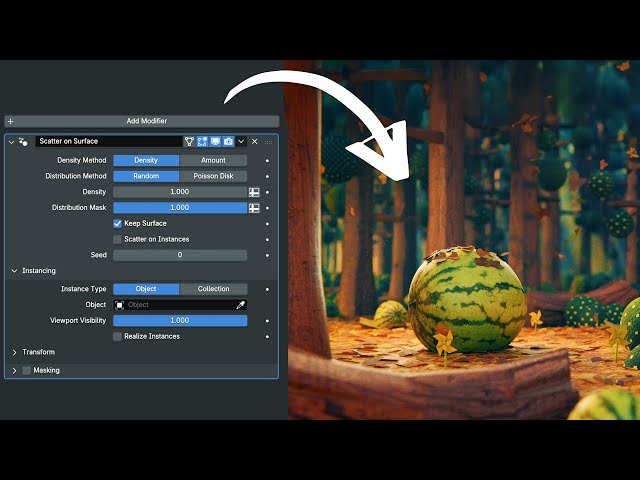This screenshot has height=480, width=640.
Task: Collapse the Instancing section
Action: (15, 271)
